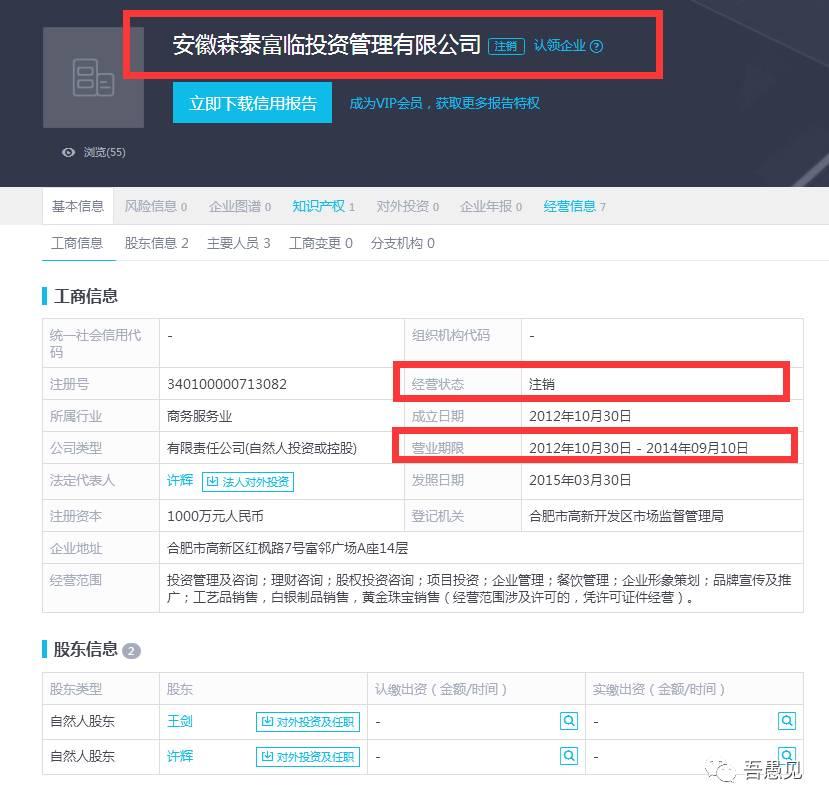
Task: Click the 浏览(55) eye icon
Action: [68, 152]
